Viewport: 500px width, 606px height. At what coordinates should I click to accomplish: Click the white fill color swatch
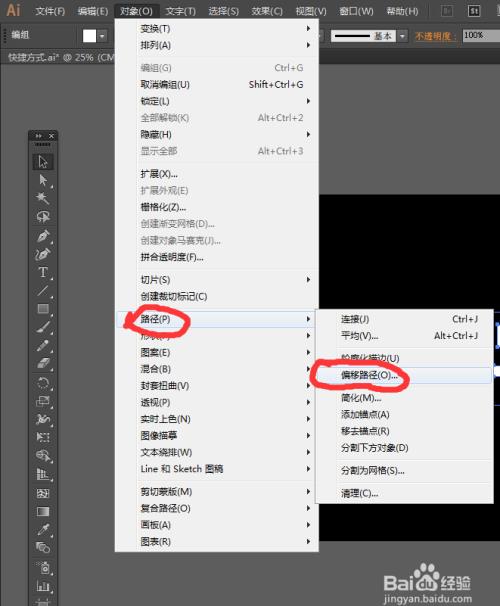coord(89,36)
